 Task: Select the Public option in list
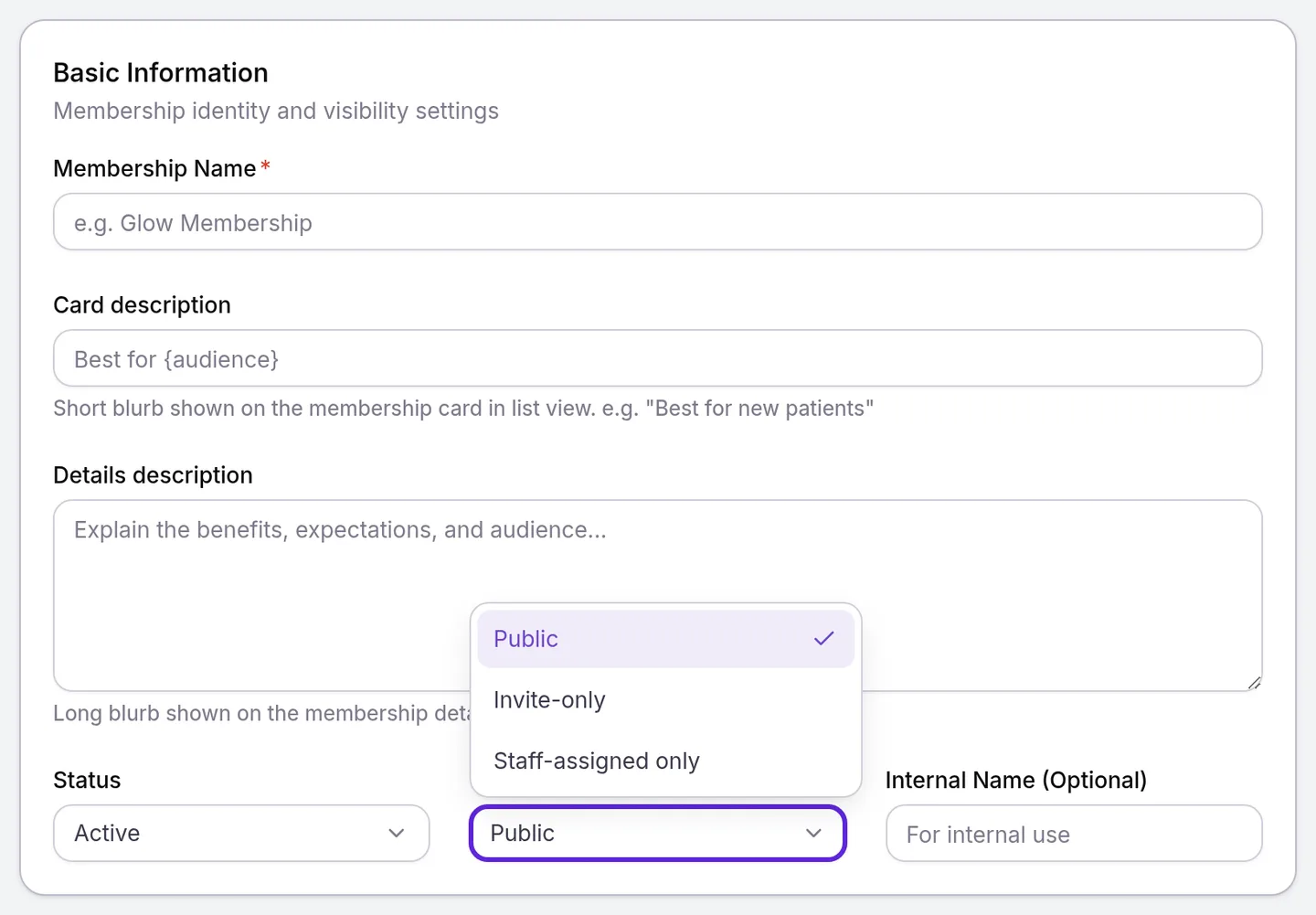coord(665,639)
